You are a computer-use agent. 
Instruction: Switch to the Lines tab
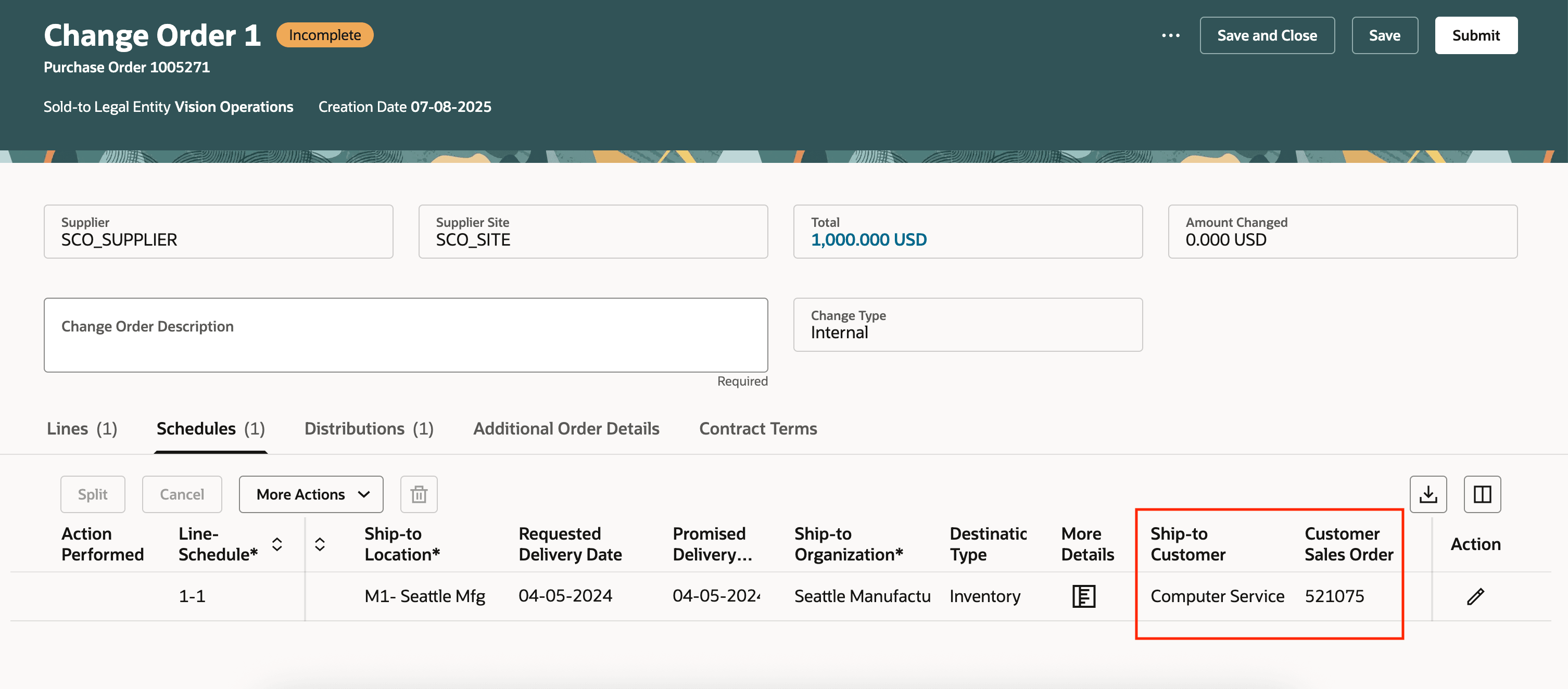tap(82, 428)
